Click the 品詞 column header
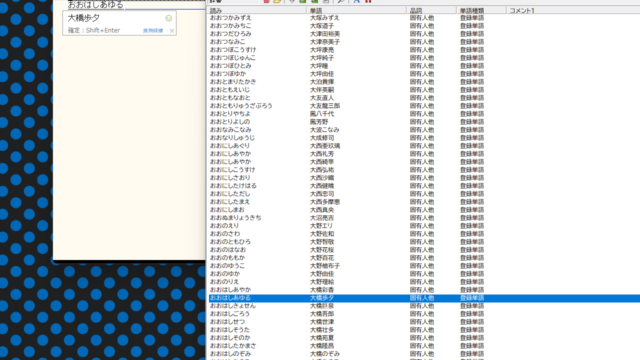Image resolution: width=640 pixels, height=360 pixels. (x=431, y=10)
